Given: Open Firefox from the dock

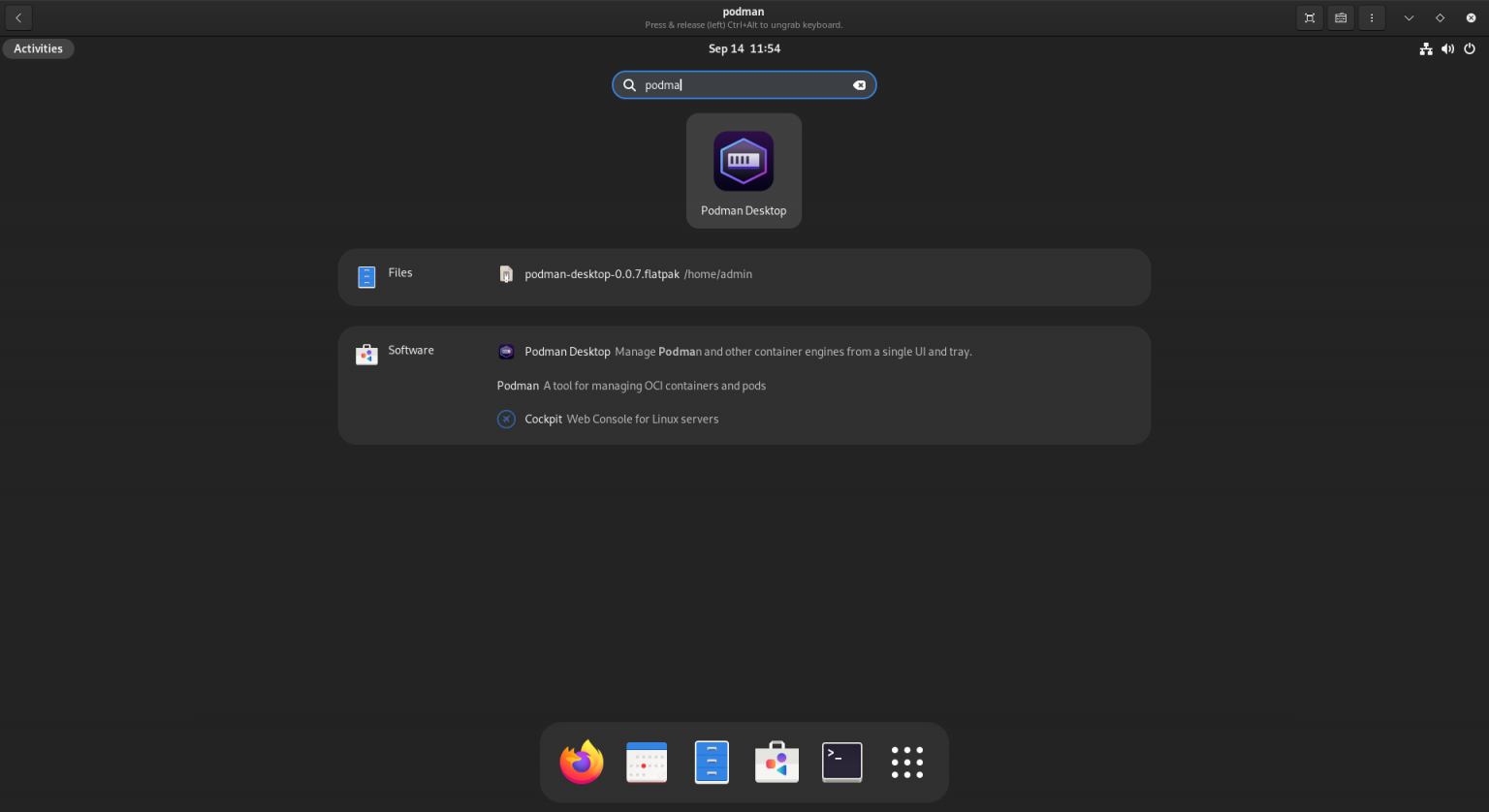Looking at the screenshot, I should pos(581,763).
